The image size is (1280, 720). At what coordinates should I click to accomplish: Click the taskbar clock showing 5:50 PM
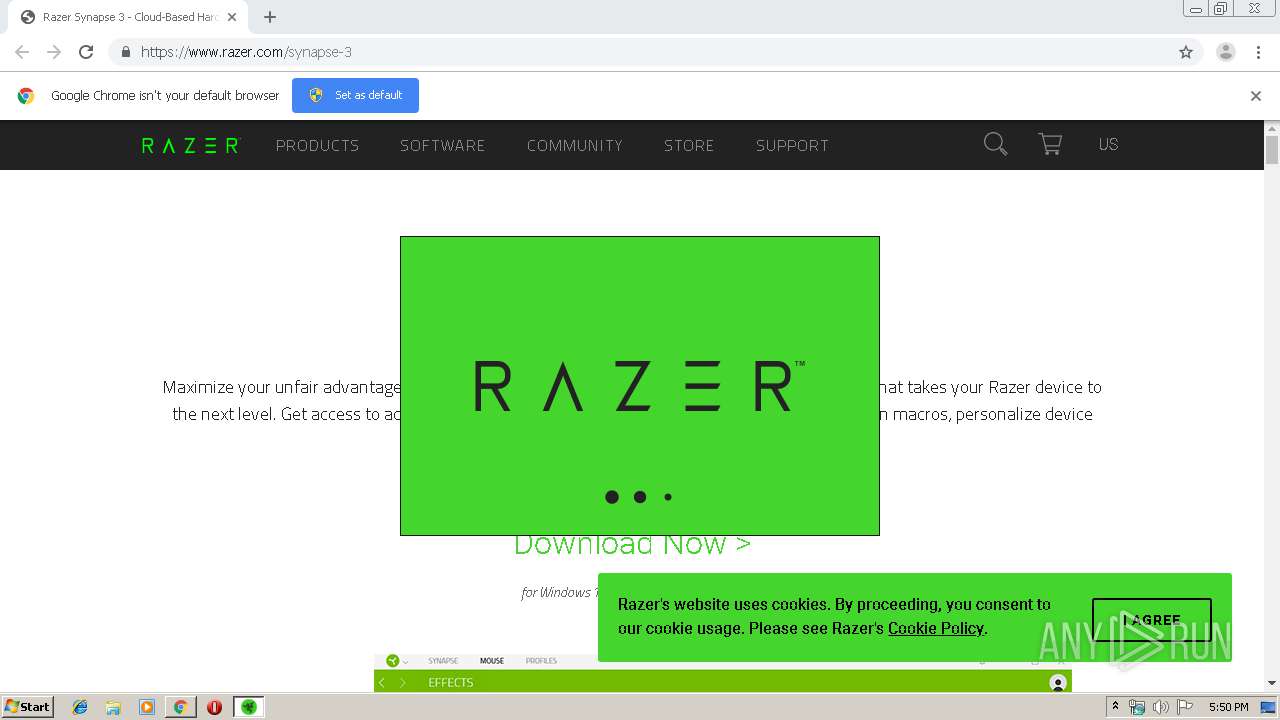pos(1228,707)
